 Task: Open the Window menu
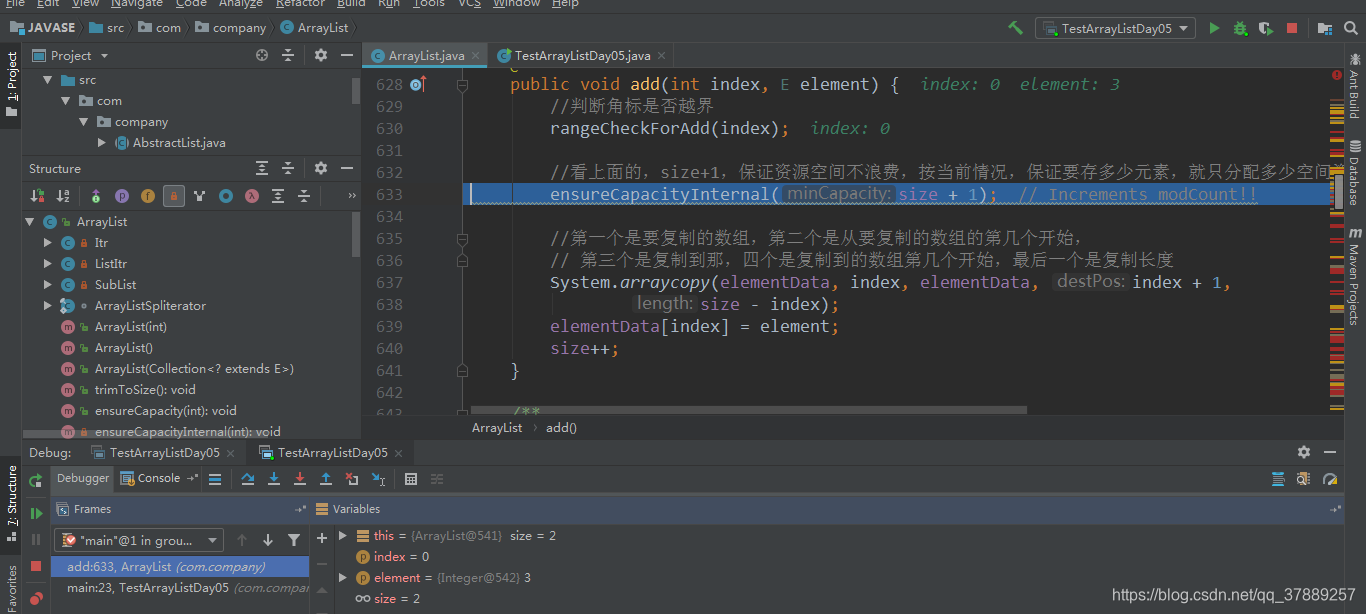[x=516, y=4]
